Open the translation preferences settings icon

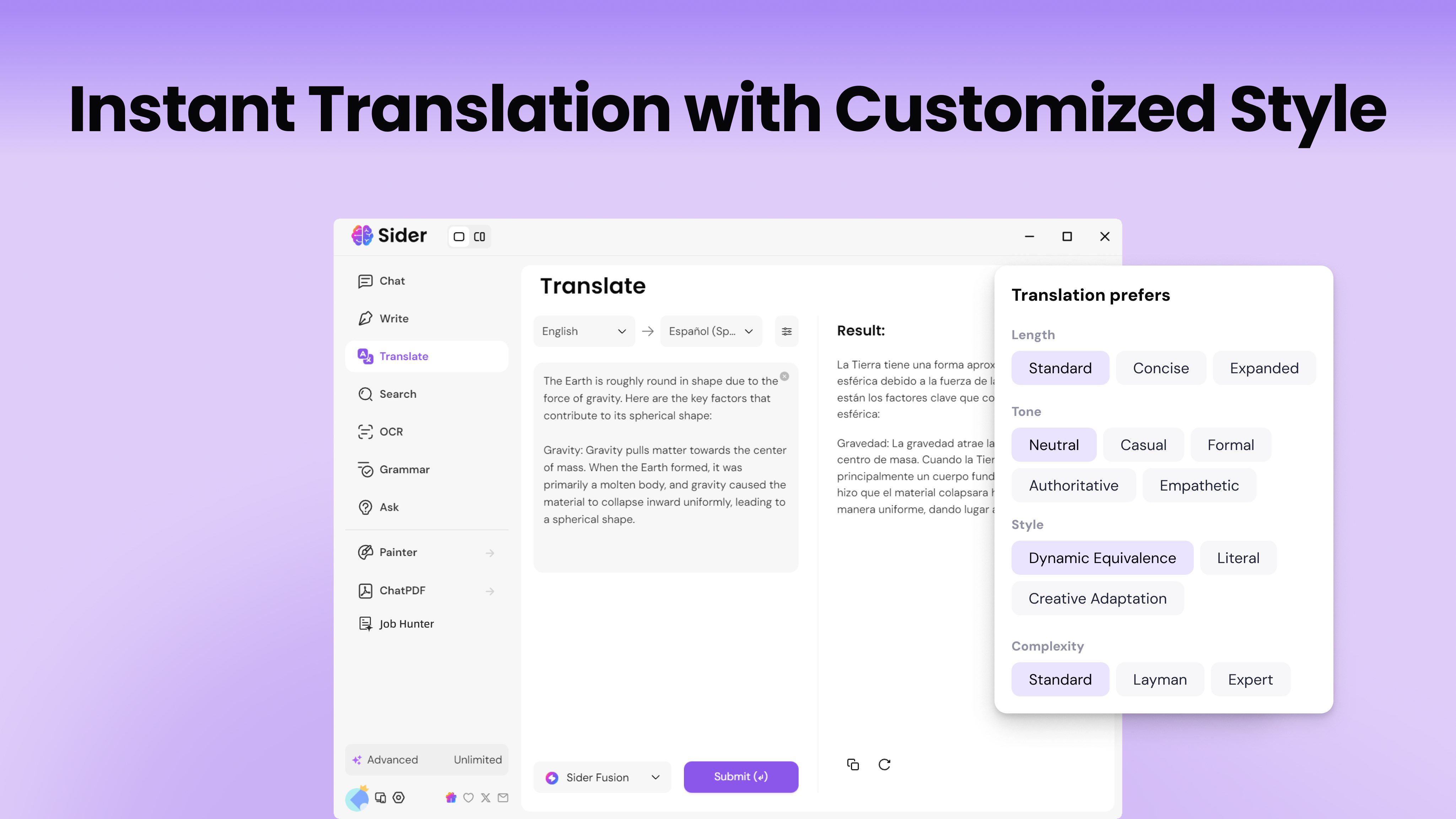pos(786,331)
